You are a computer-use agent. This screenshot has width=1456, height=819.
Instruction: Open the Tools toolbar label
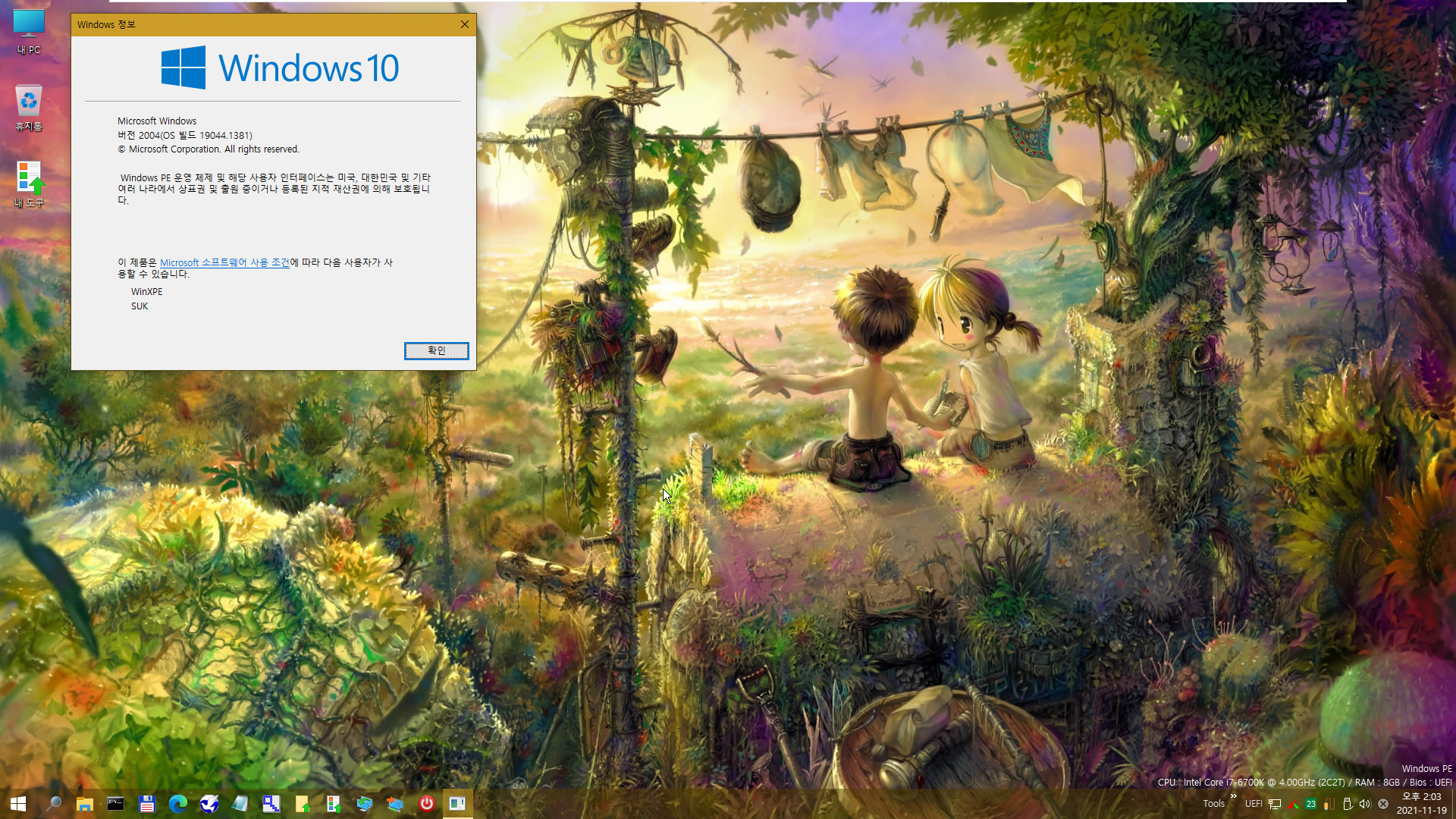click(1213, 804)
